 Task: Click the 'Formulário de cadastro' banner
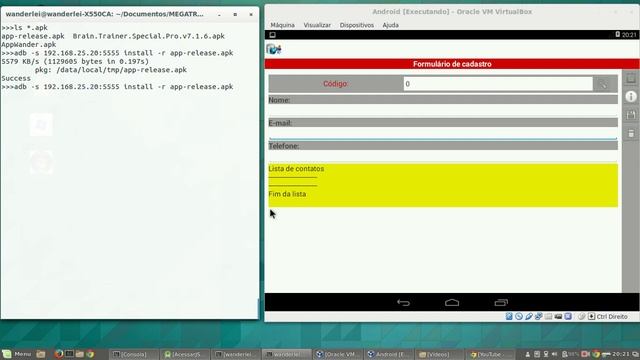pyautogui.click(x=452, y=64)
